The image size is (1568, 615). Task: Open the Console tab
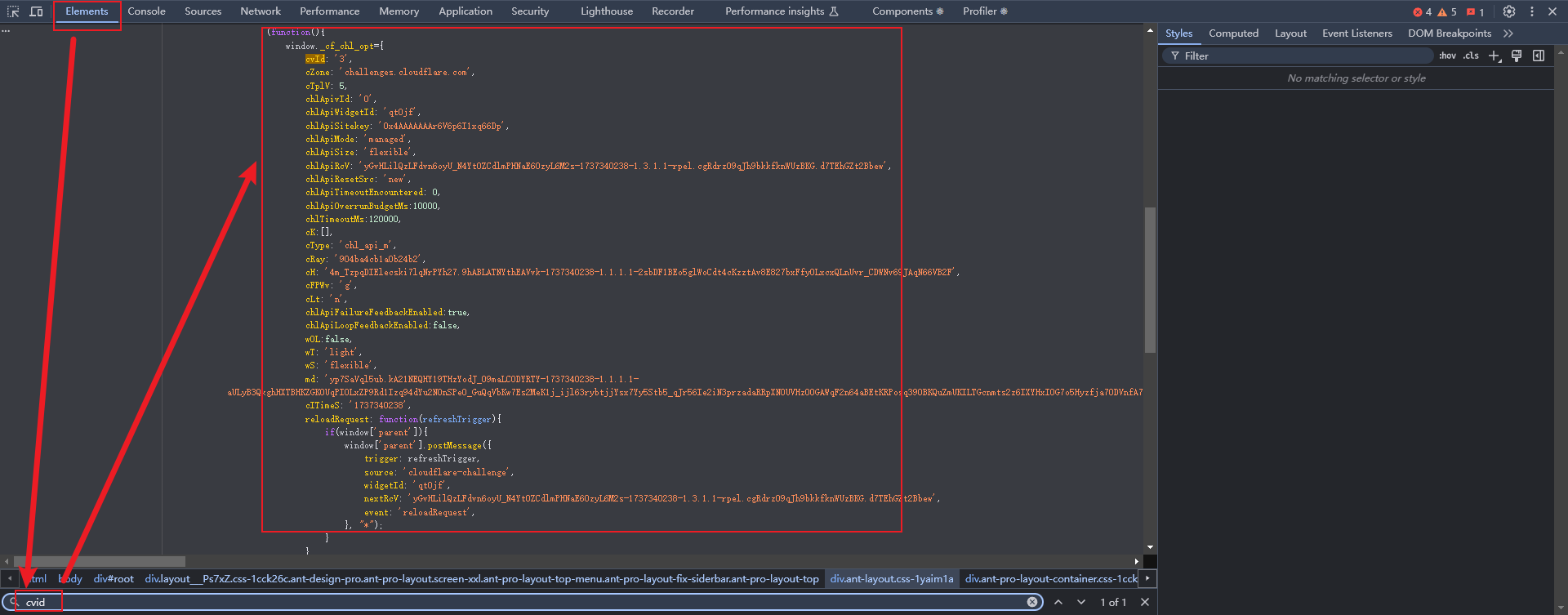[146, 11]
